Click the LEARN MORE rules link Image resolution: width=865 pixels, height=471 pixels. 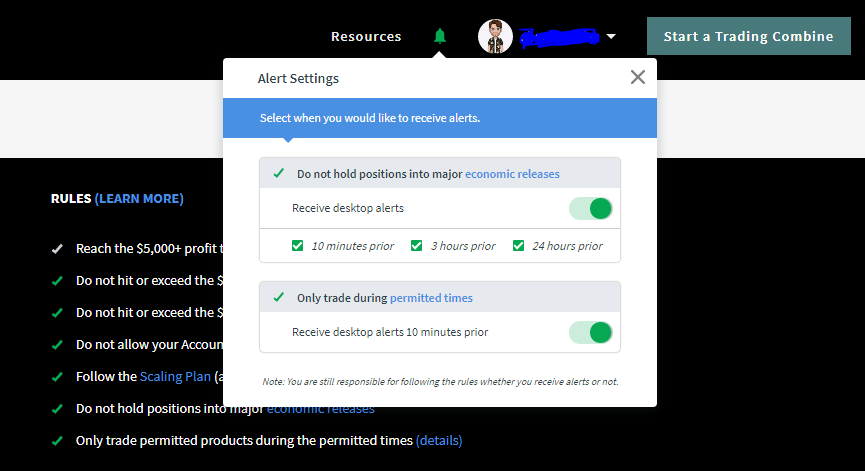[139, 199]
